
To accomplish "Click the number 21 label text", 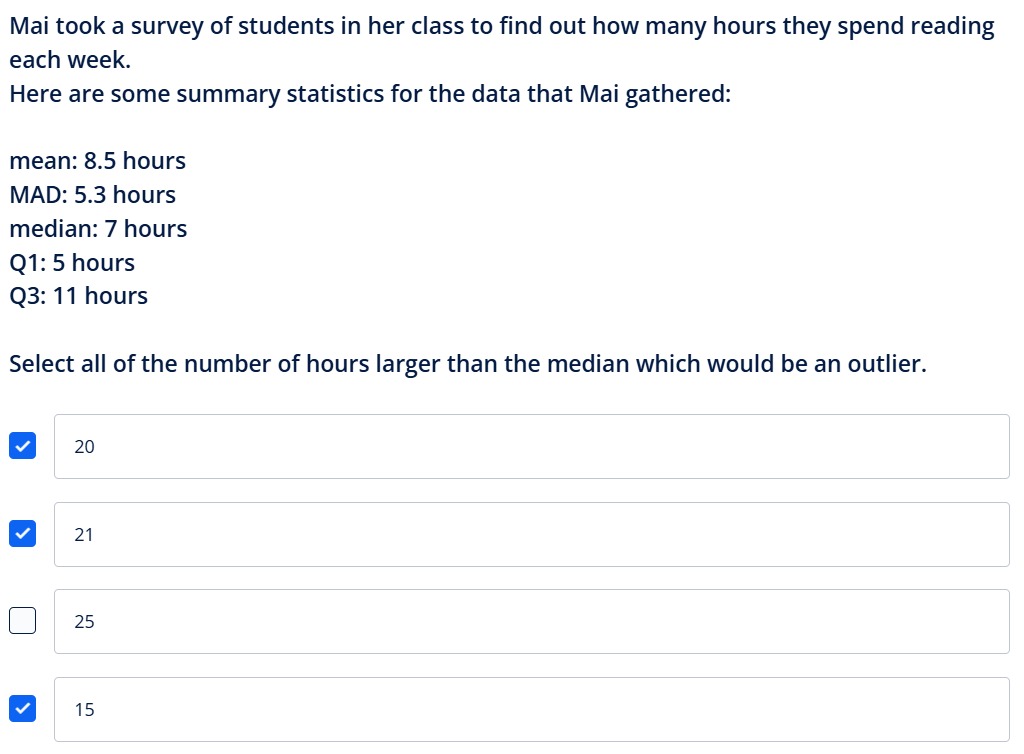I will coord(84,535).
